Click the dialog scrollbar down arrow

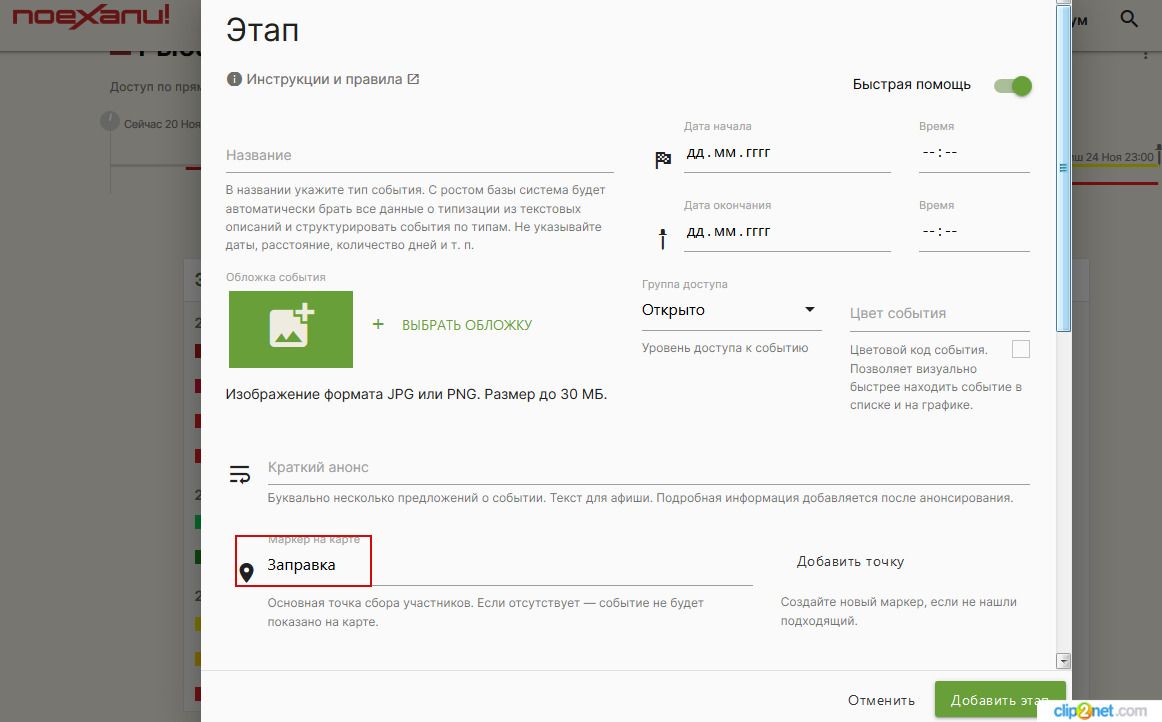pos(1063,661)
